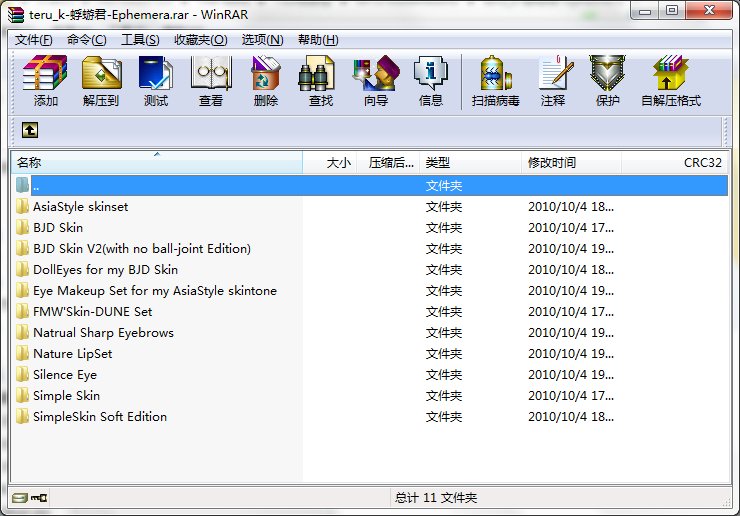Click folder icon of BJD Skin
Viewport: 740px width, 516px height.
[x=22, y=227]
